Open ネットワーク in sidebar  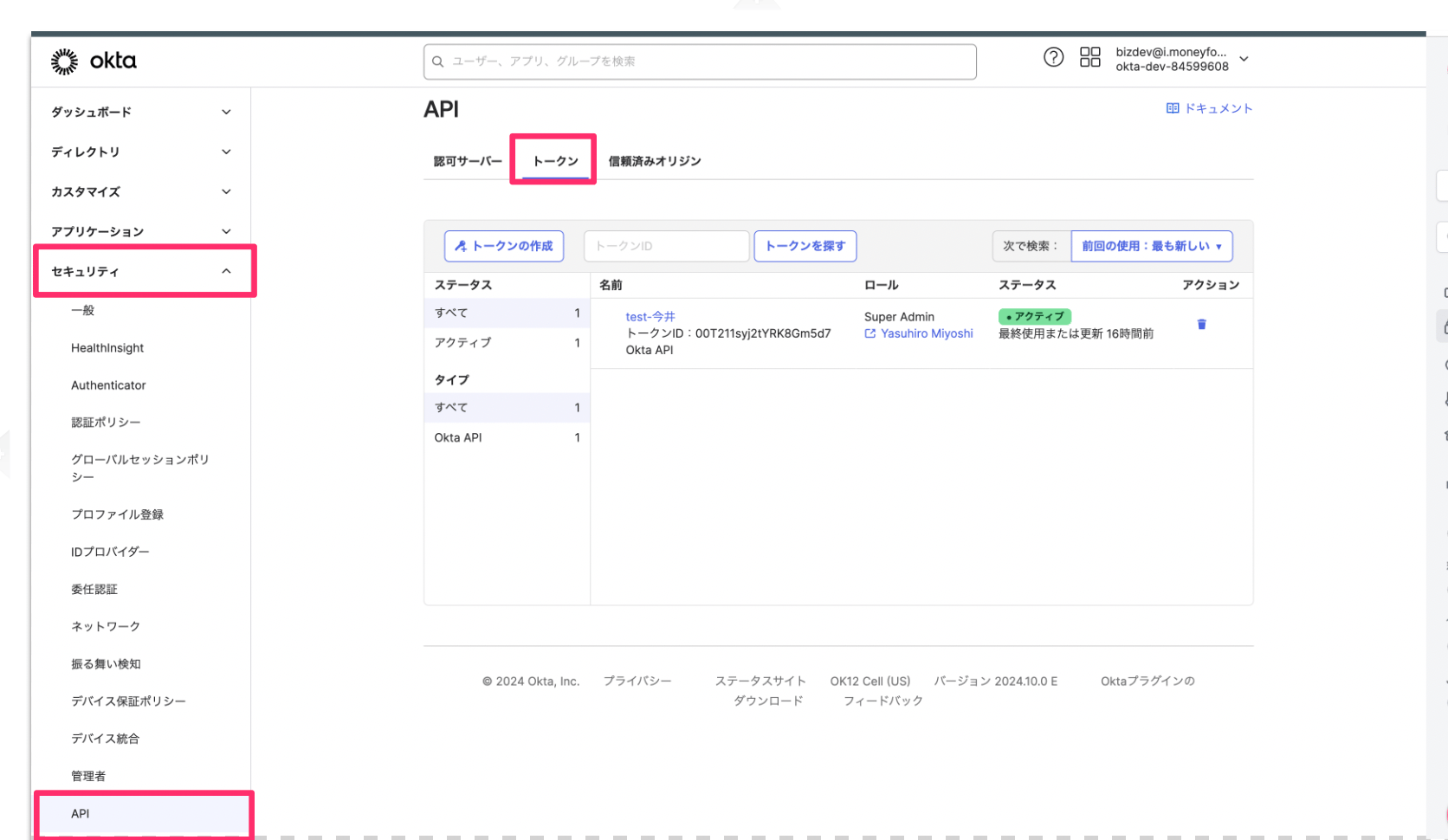(106, 626)
